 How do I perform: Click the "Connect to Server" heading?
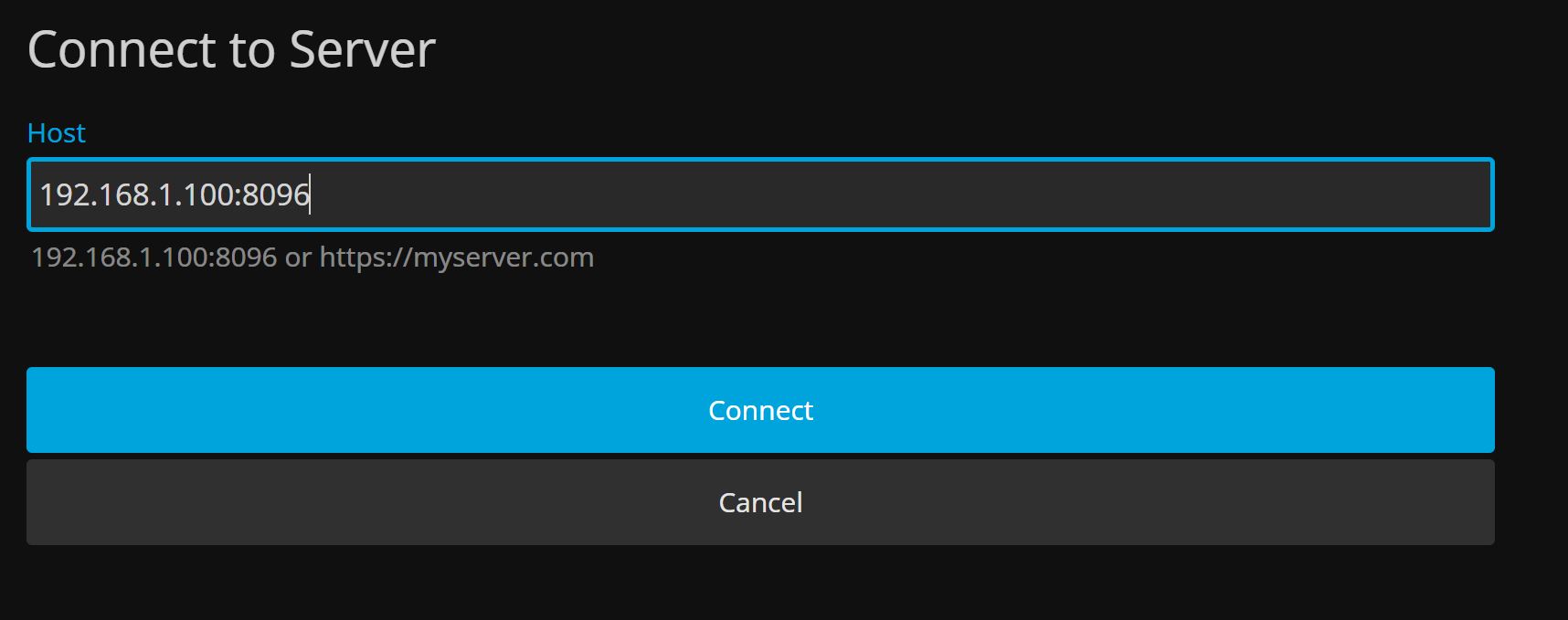tap(231, 49)
